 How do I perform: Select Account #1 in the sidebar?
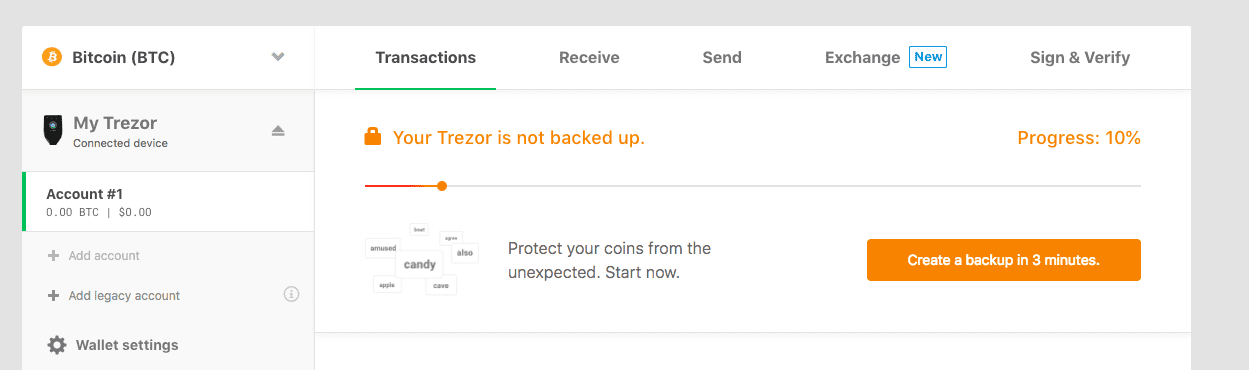(168, 202)
